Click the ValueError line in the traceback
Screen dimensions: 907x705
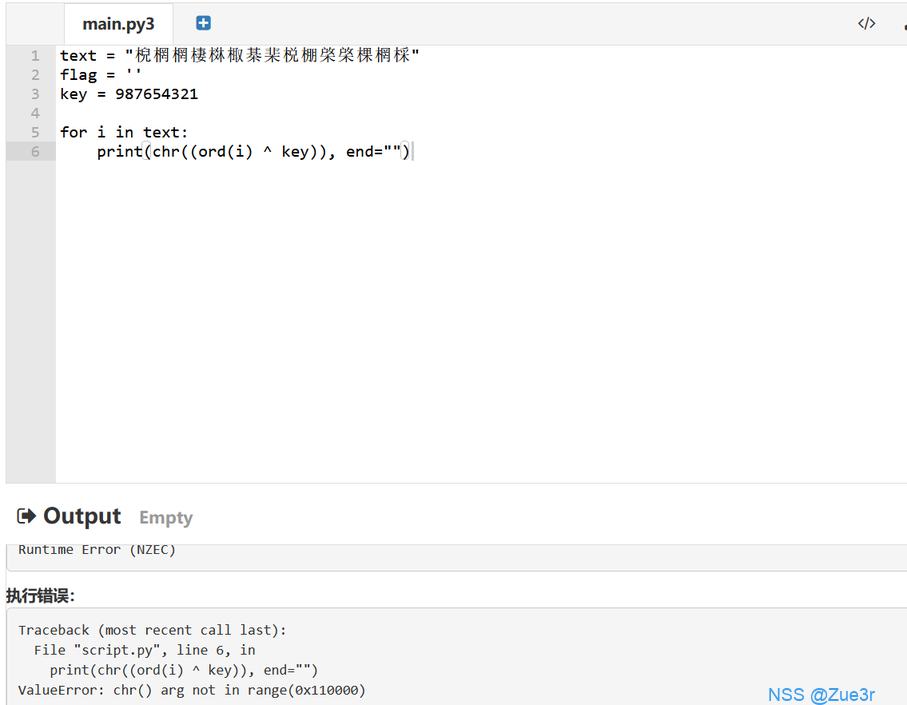(x=192, y=690)
